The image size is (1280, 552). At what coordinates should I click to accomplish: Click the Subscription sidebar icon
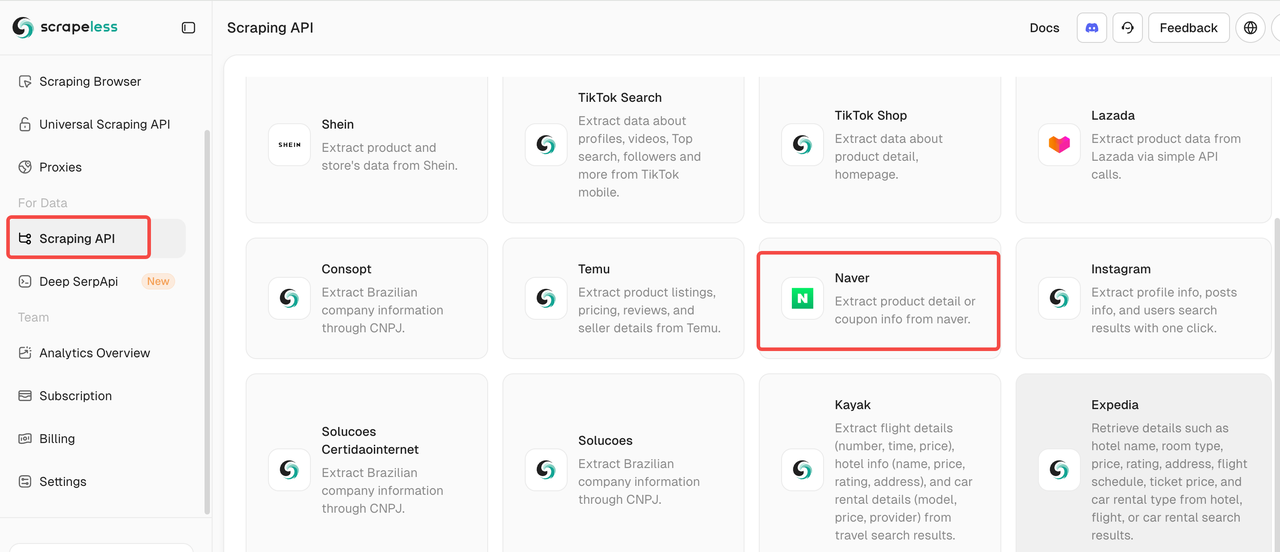25,396
